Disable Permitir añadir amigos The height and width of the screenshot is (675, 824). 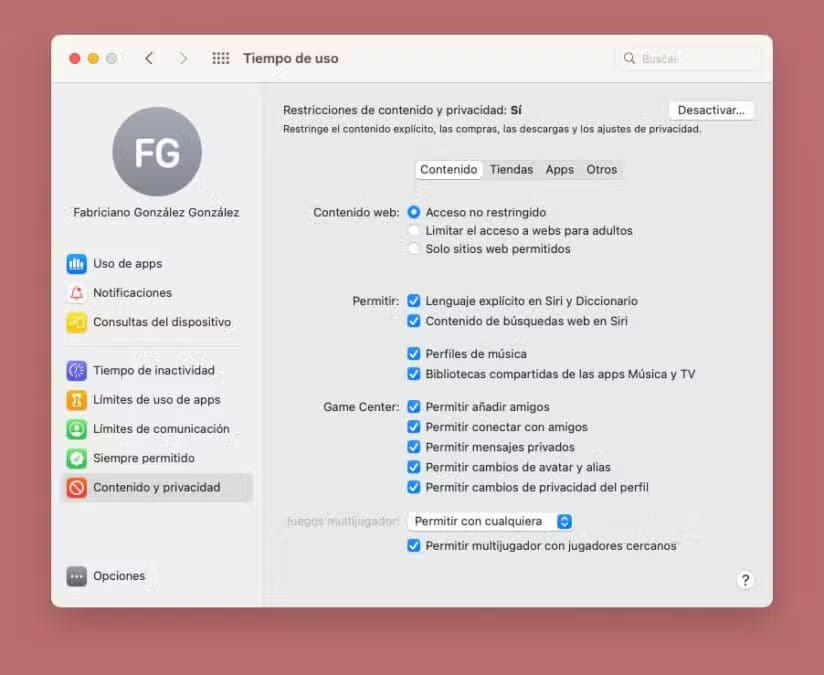pos(414,407)
